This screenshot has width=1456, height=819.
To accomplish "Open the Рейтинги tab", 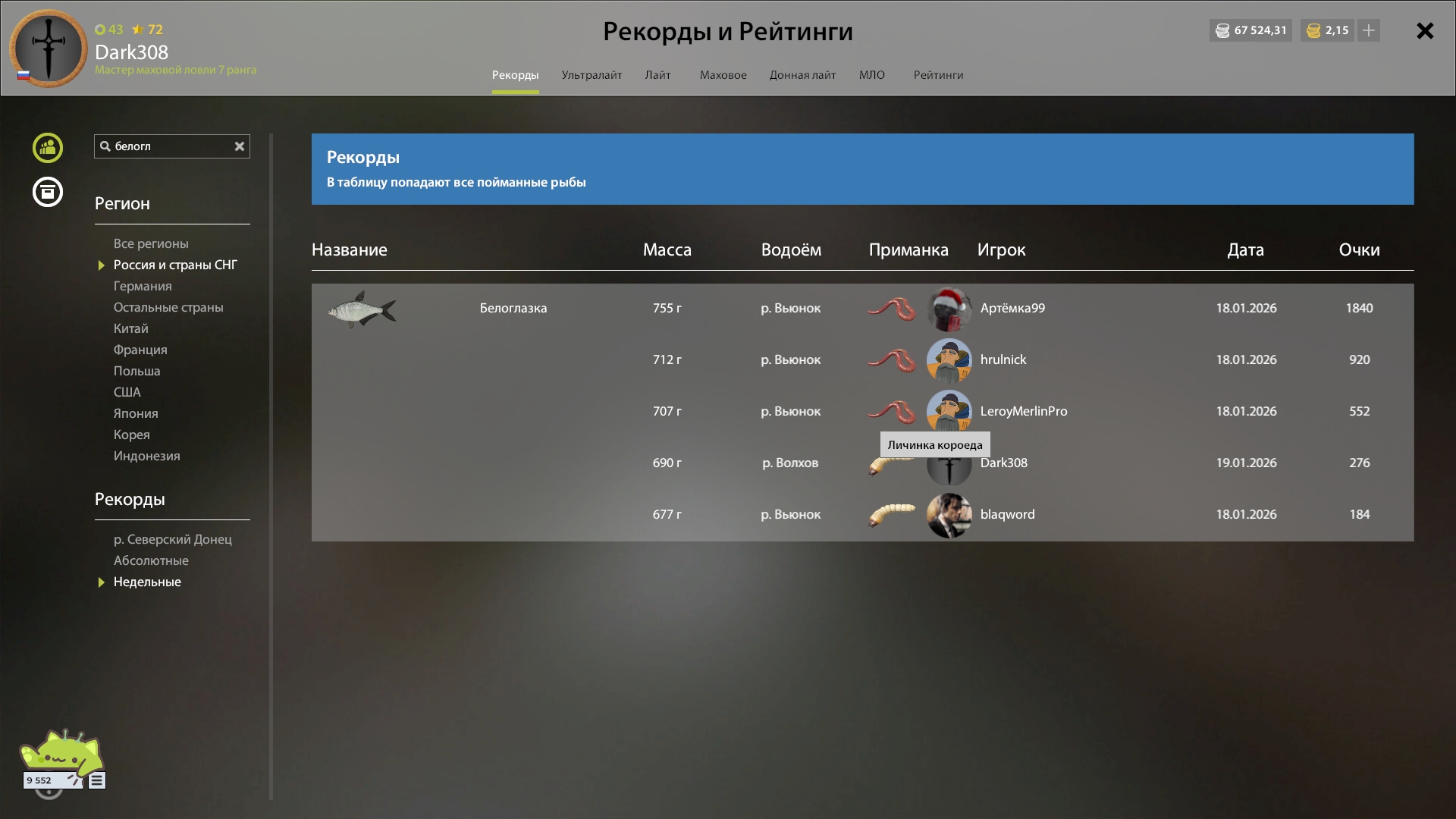I will 938,75.
